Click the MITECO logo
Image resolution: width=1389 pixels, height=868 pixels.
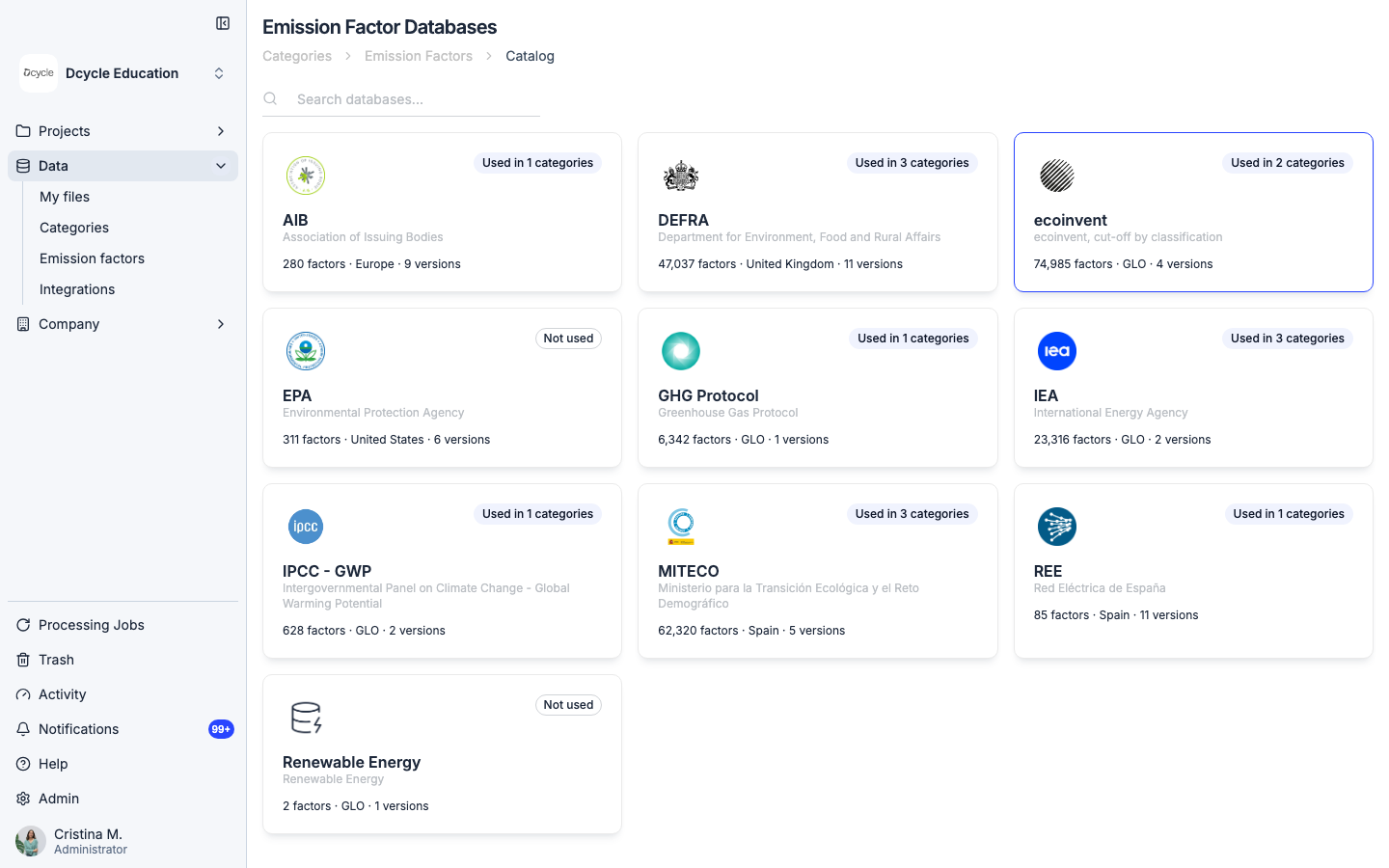click(681, 527)
